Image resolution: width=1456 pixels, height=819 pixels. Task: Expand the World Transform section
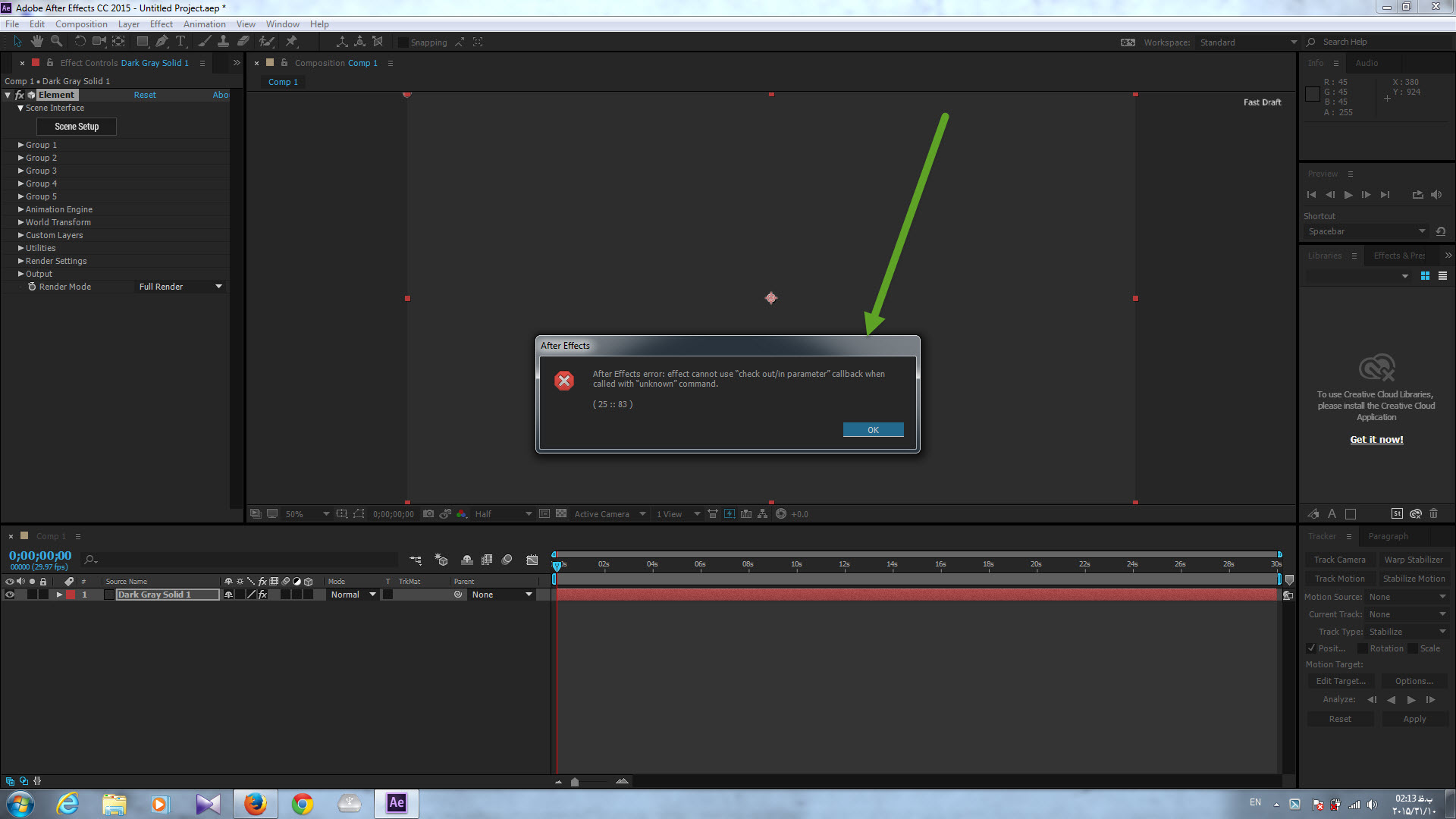tap(21, 222)
